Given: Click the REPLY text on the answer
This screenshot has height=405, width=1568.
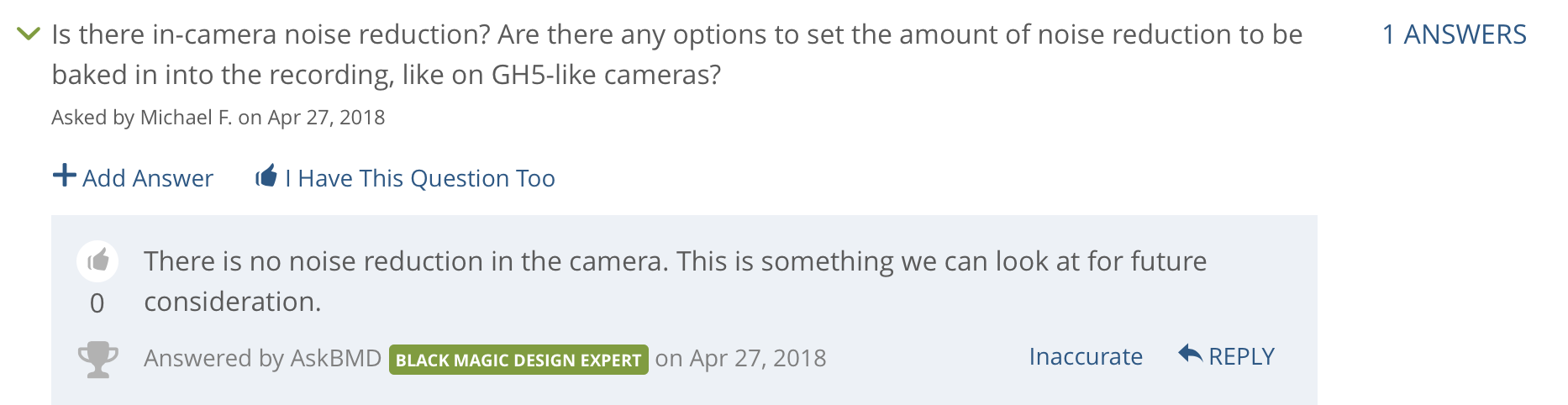Looking at the screenshot, I should tap(1241, 356).
